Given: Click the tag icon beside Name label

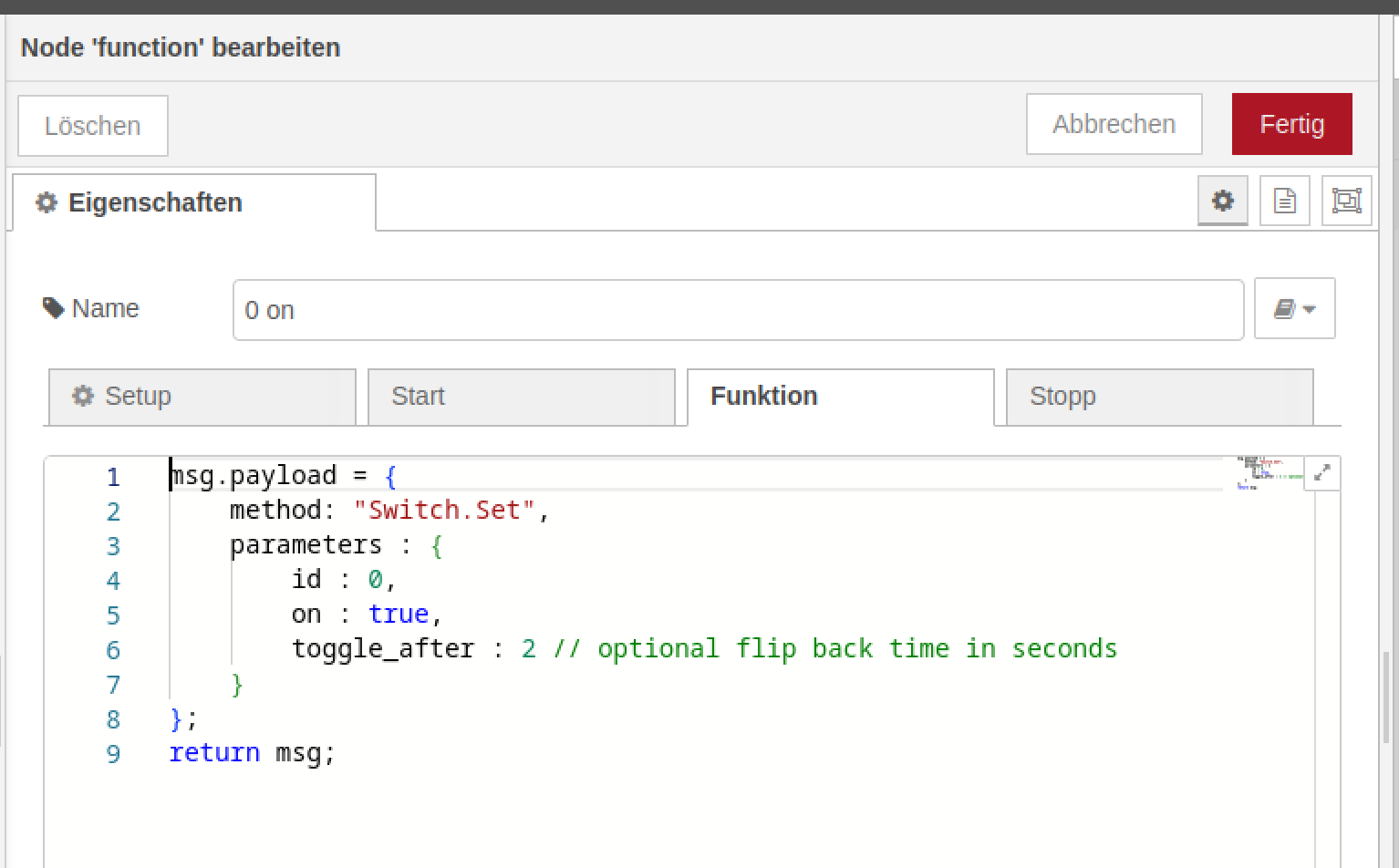Looking at the screenshot, I should pyautogui.click(x=54, y=308).
